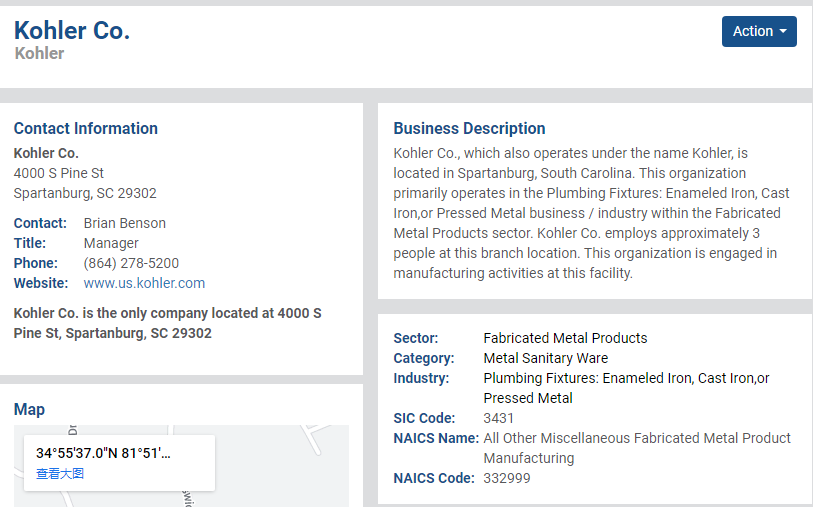Click the Sector value Fabricated Metal Products

[x=565, y=339]
